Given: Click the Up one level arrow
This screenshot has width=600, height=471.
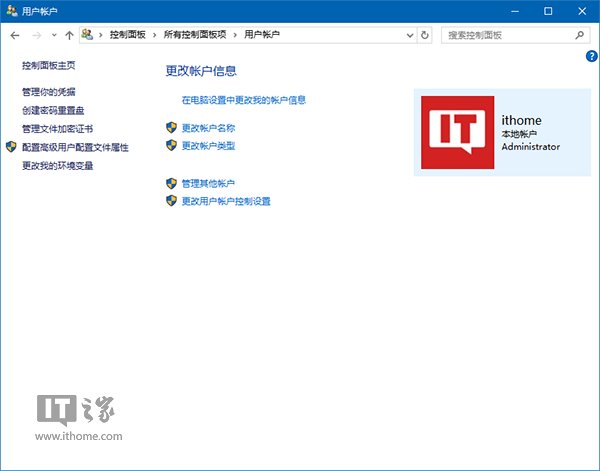Looking at the screenshot, I should (68, 35).
